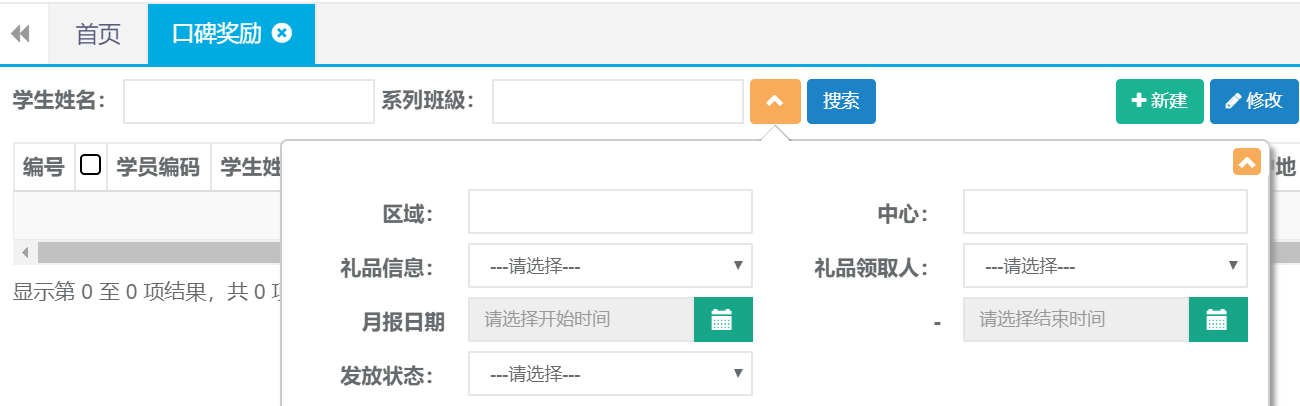Click the 新建 button
The height and width of the screenshot is (406, 1300).
click(x=1159, y=101)
